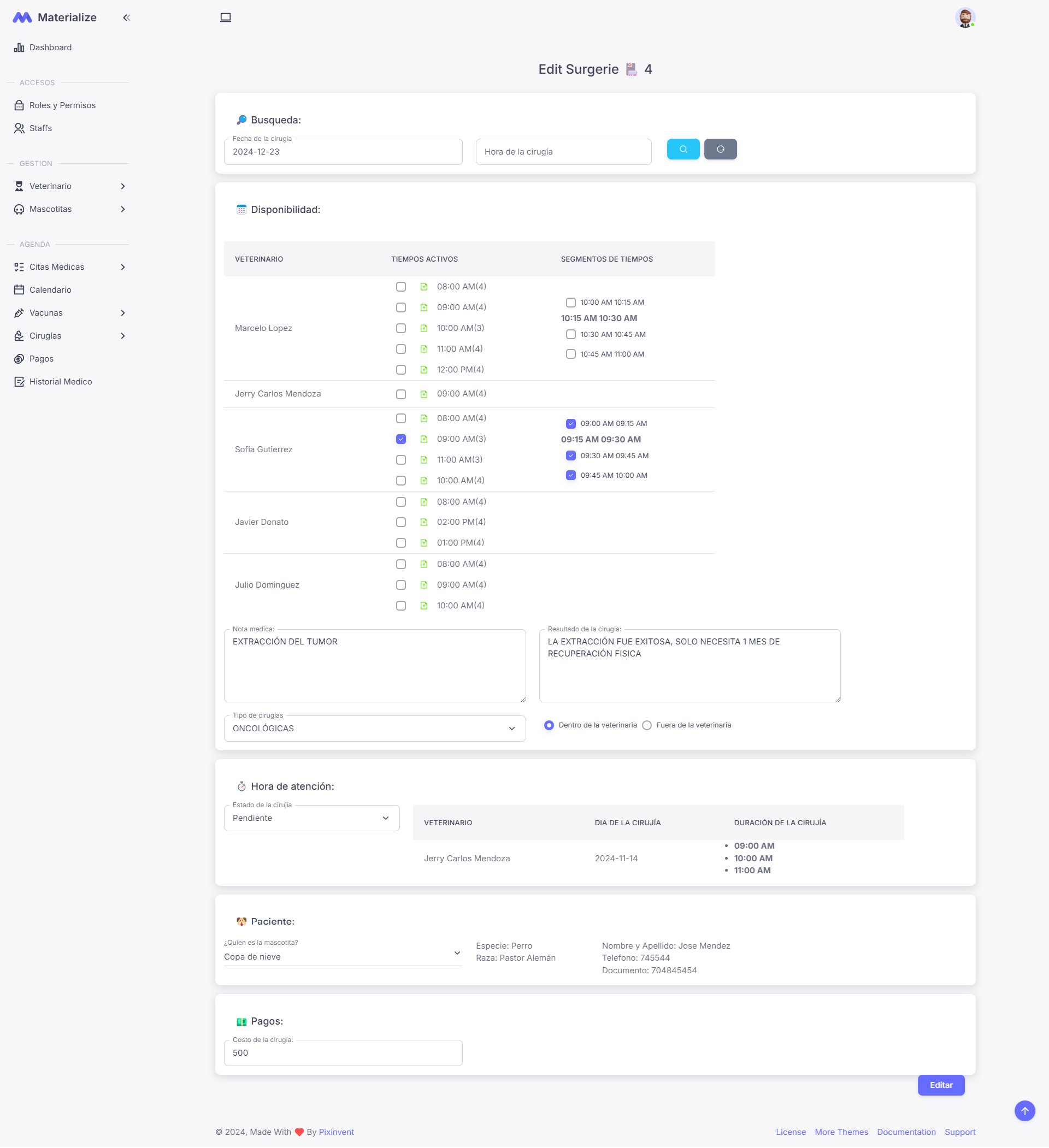Click the laptop icon in top bar
The height and width of the screenshot is (1148, 1049).
[x=226, y=17]
